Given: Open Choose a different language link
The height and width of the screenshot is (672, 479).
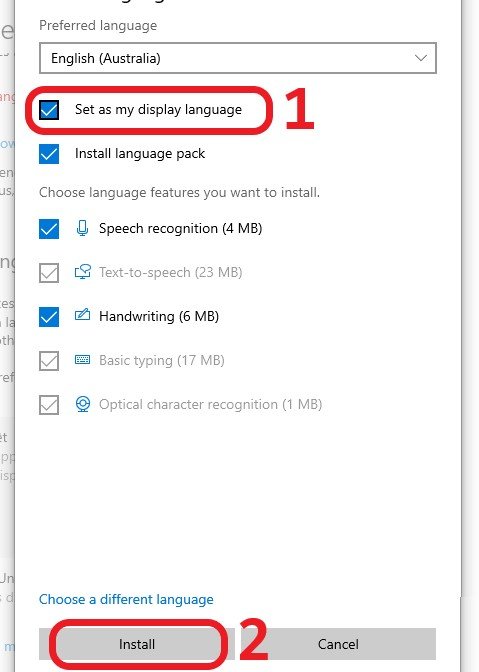Looking at the screenshot, I should pos(126,599).
